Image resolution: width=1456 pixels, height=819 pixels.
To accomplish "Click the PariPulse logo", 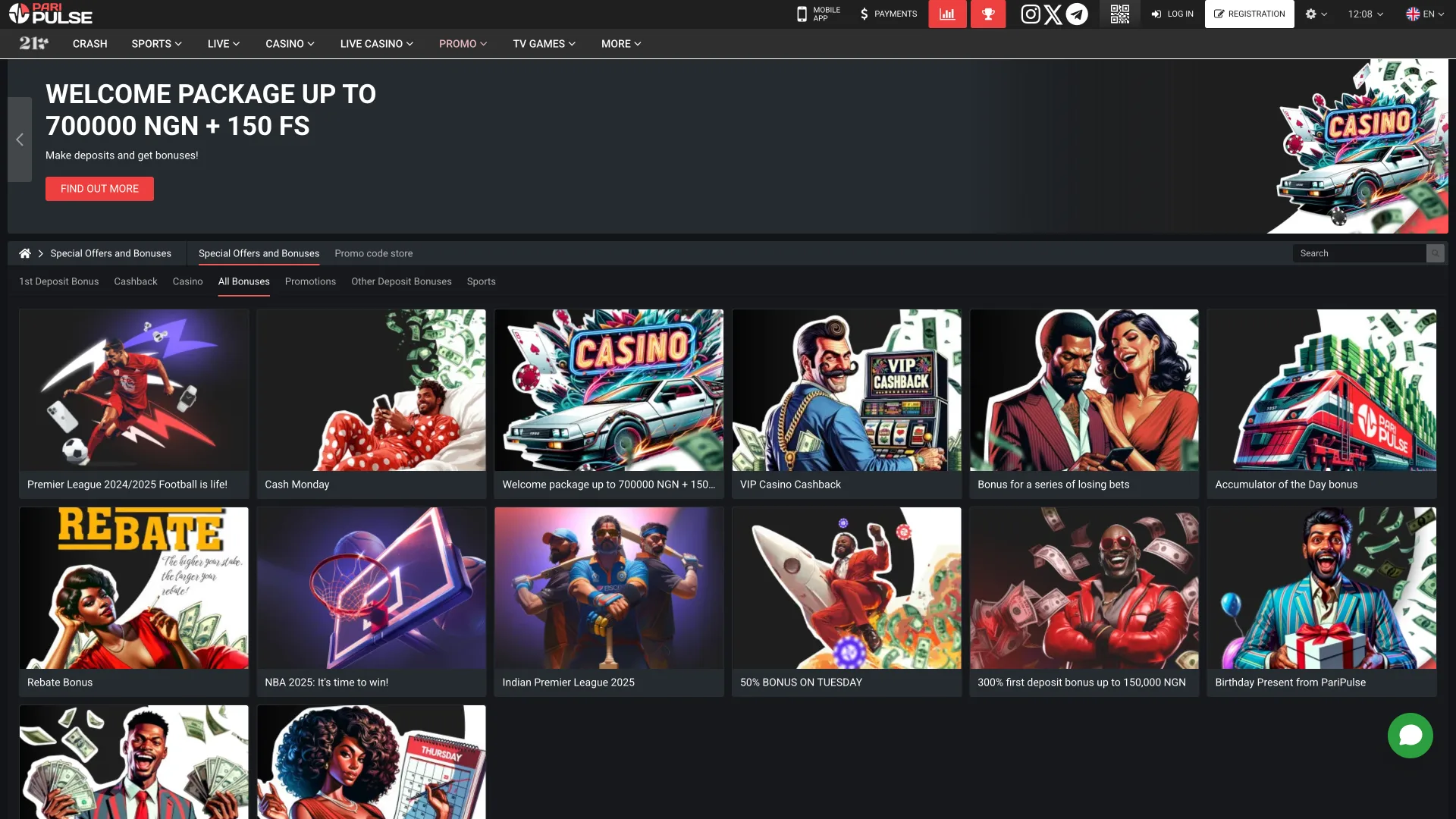I will click(x=51, y=14).
